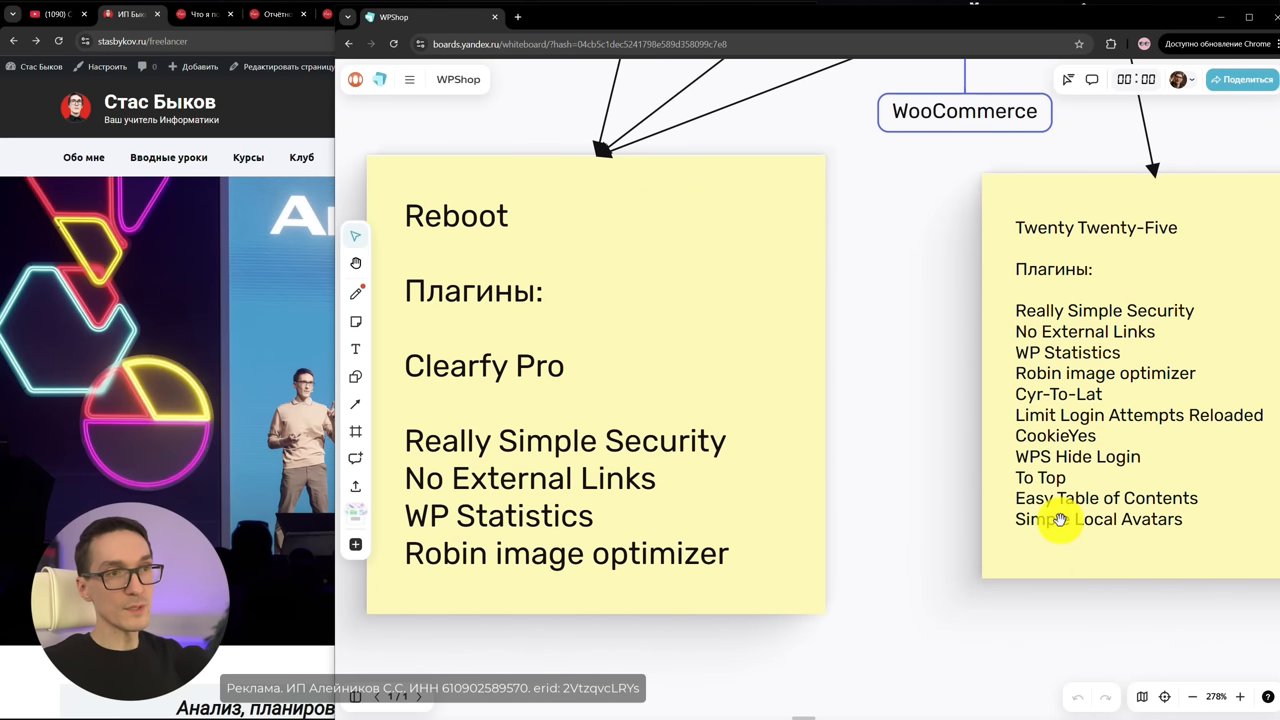The image size is (1280, 720).
Task: Select the WPShop browser tab
Action: pyautogui.click(x=432, y=17)
